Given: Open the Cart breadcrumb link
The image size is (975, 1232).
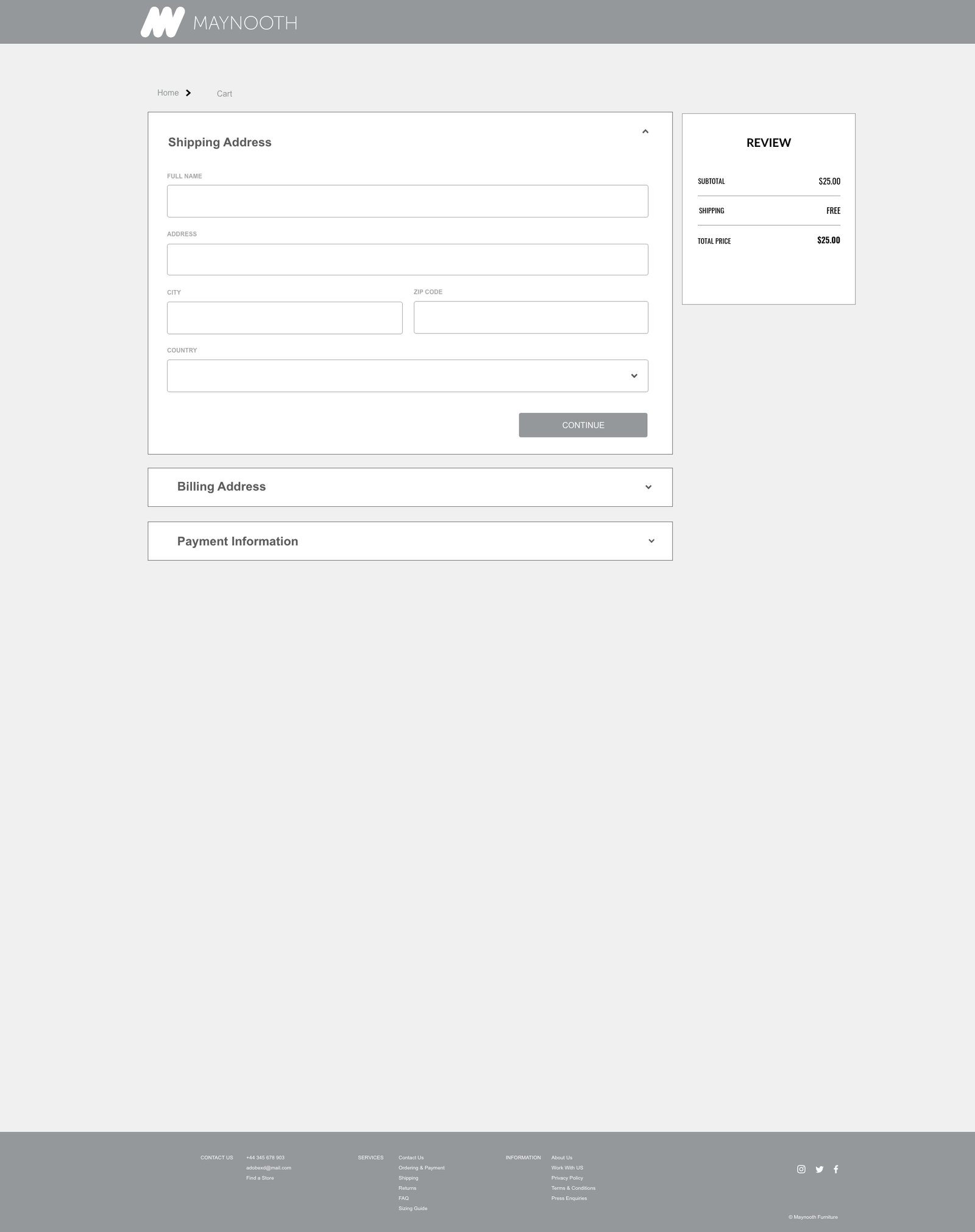Looking at the screenshot, I should tap(224, 94).
